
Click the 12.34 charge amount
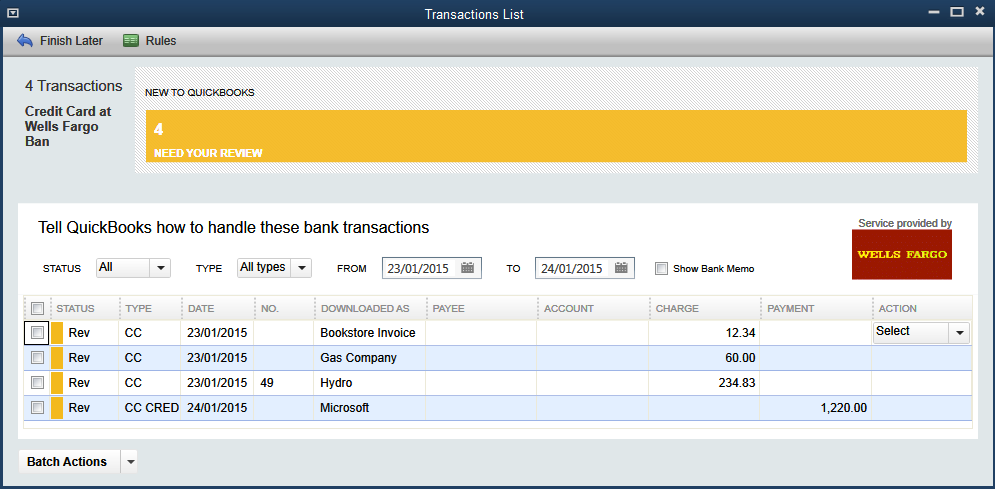(x=741, y=333)
